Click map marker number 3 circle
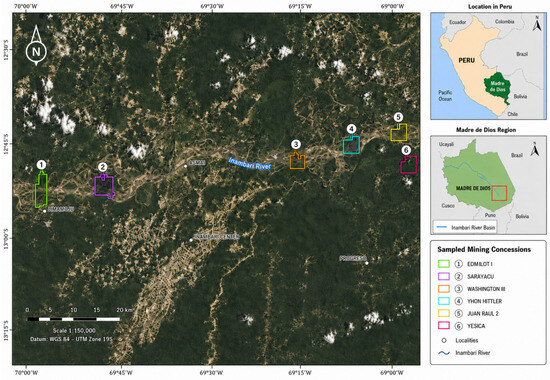This screenshot has height=380, width=550. tap(296, 144)
